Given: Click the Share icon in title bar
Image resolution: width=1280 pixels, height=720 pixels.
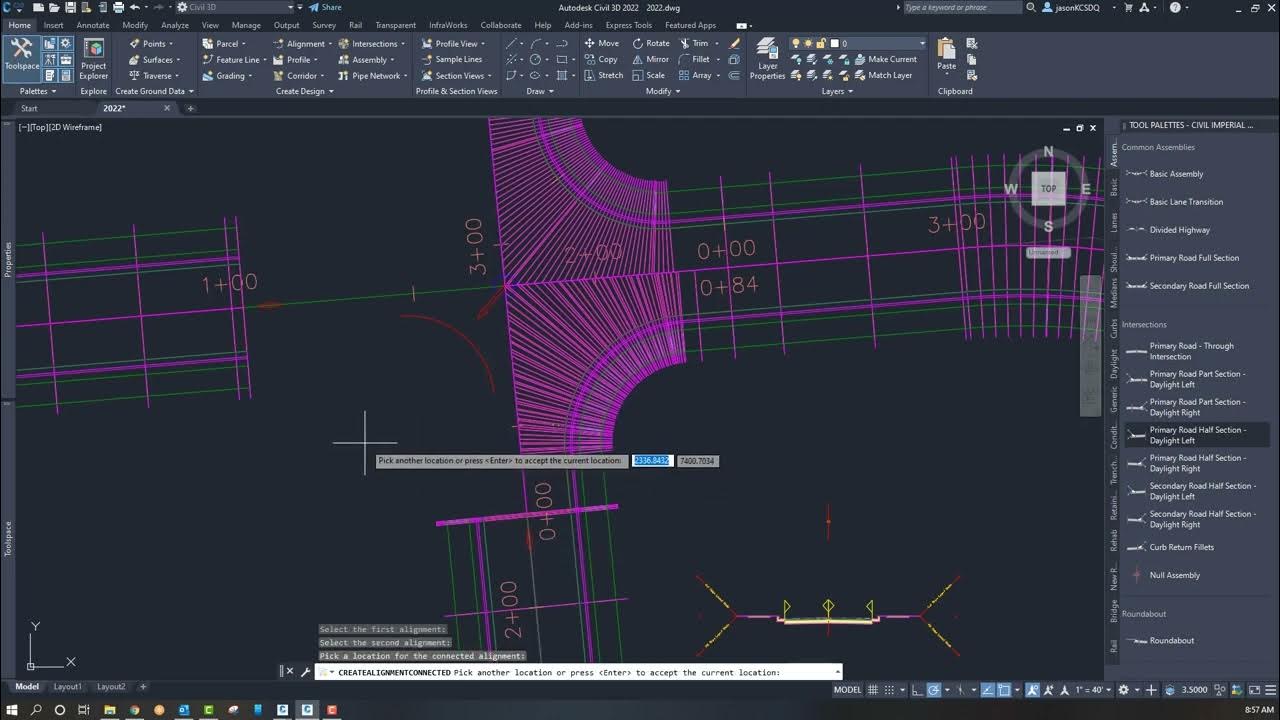Looking at the screenshot, I should 324,7.
